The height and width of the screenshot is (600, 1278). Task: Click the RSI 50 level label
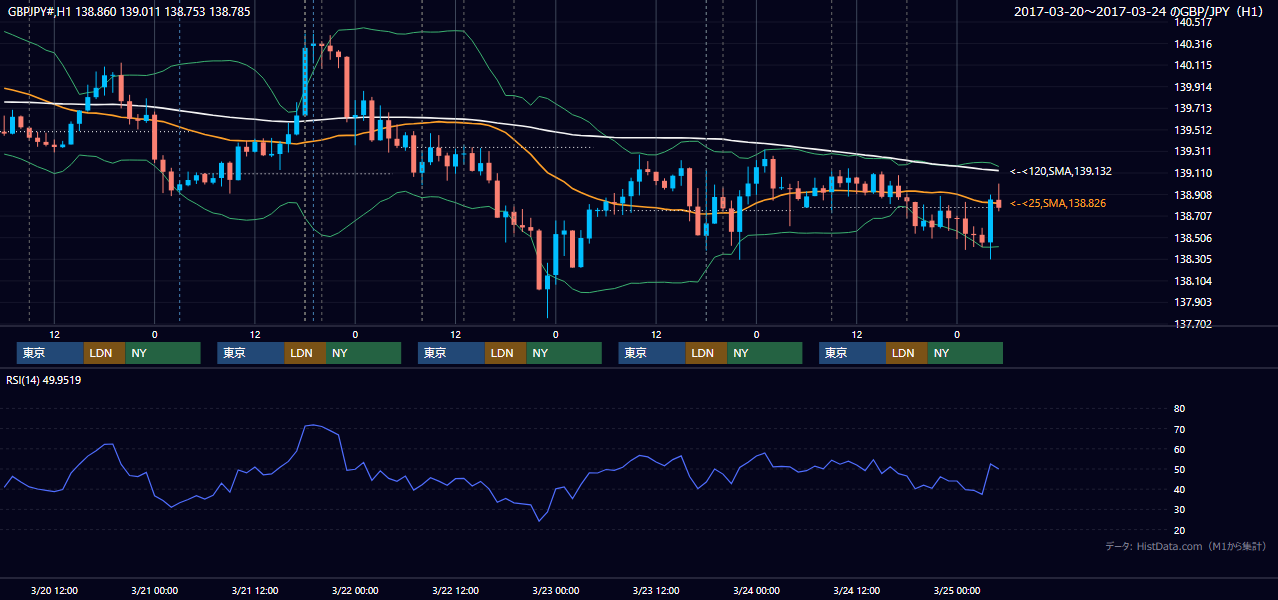[1179, 469]
